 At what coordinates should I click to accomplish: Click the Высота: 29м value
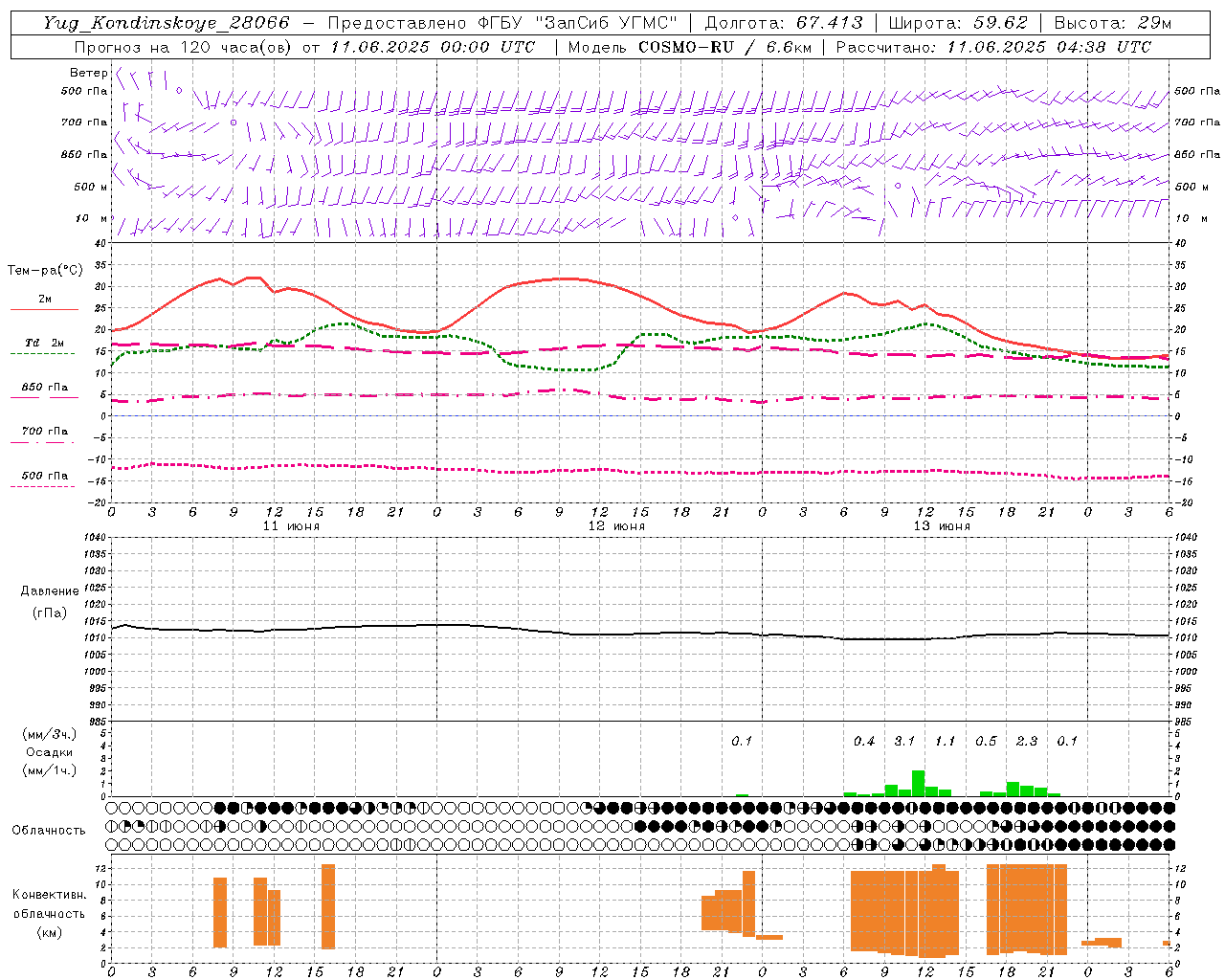[x=1112, y=23]
